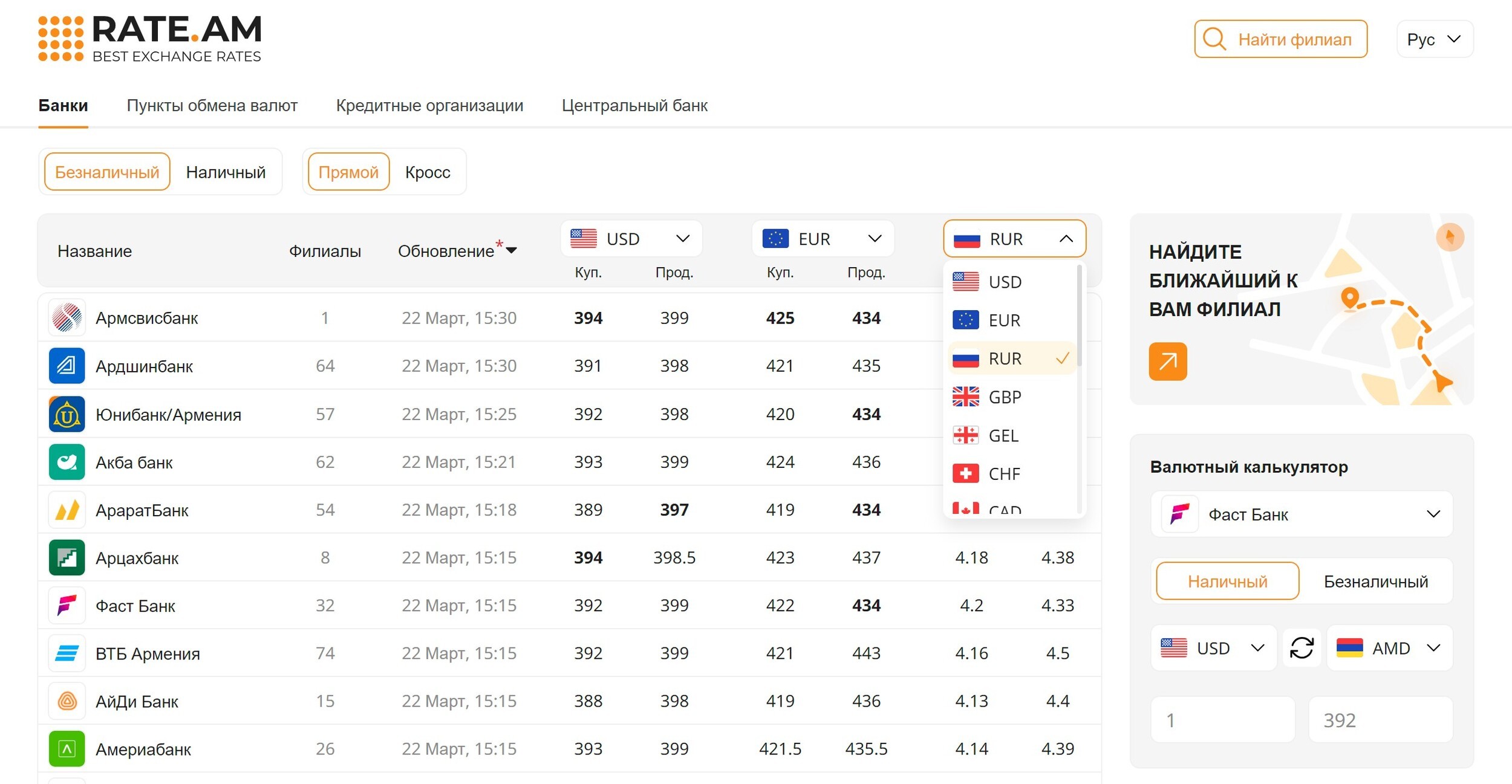This screenshot has height=784, width=1512.
Task: Click Арцахбанк USD sell rate 398.5
Action: 674,557
